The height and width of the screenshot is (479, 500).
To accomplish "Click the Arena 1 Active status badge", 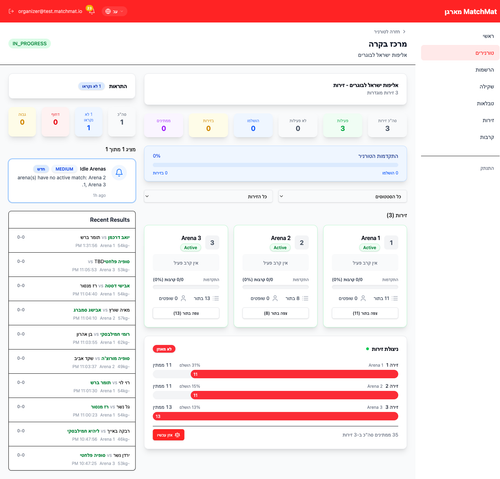I will pyautogui.click(x=369, y=248).
